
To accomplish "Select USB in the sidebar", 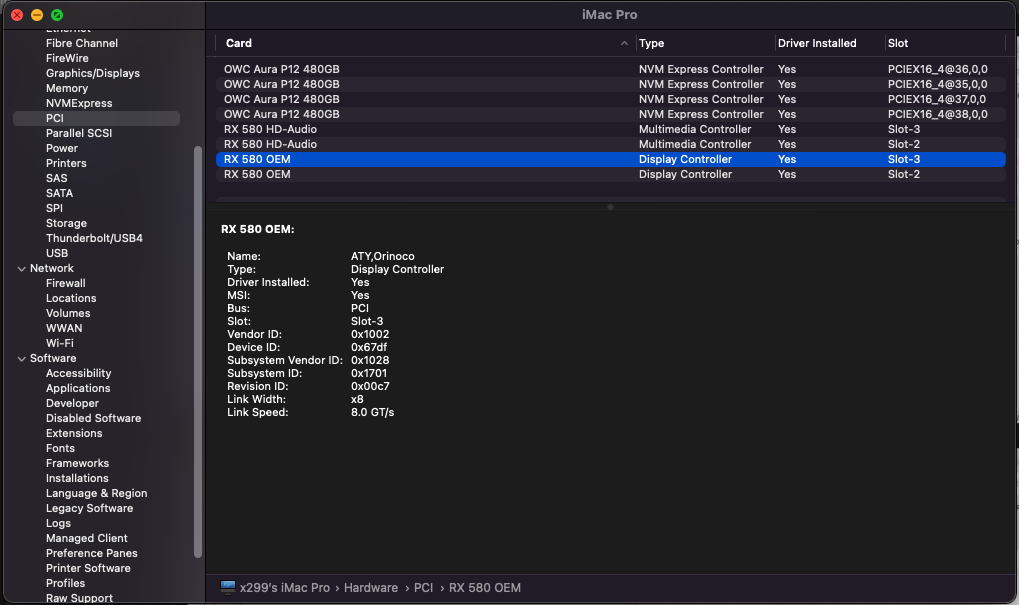I will point(57,253).
